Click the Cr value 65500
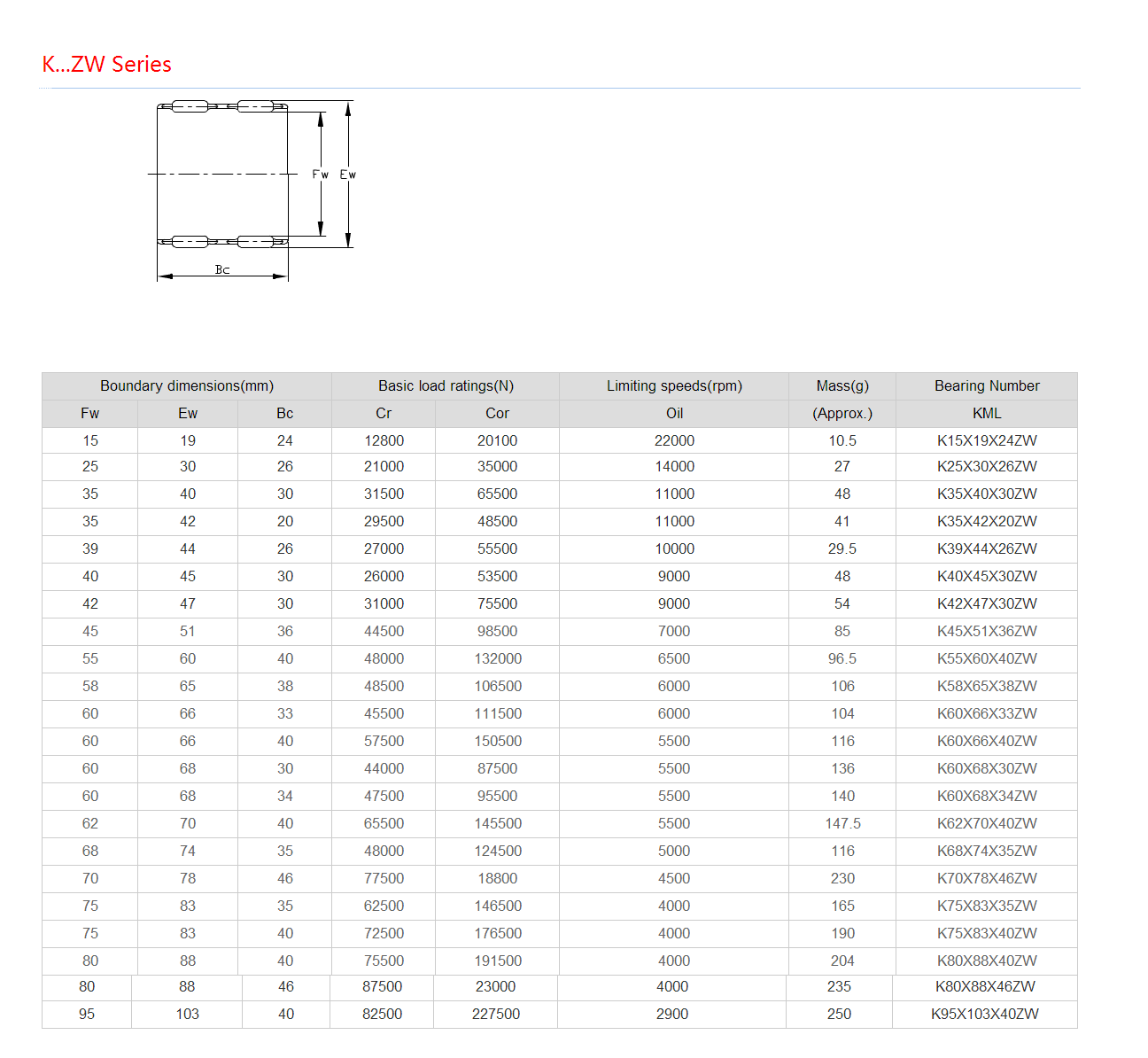The image size is (1148, 1058). [x=384, y=823]
